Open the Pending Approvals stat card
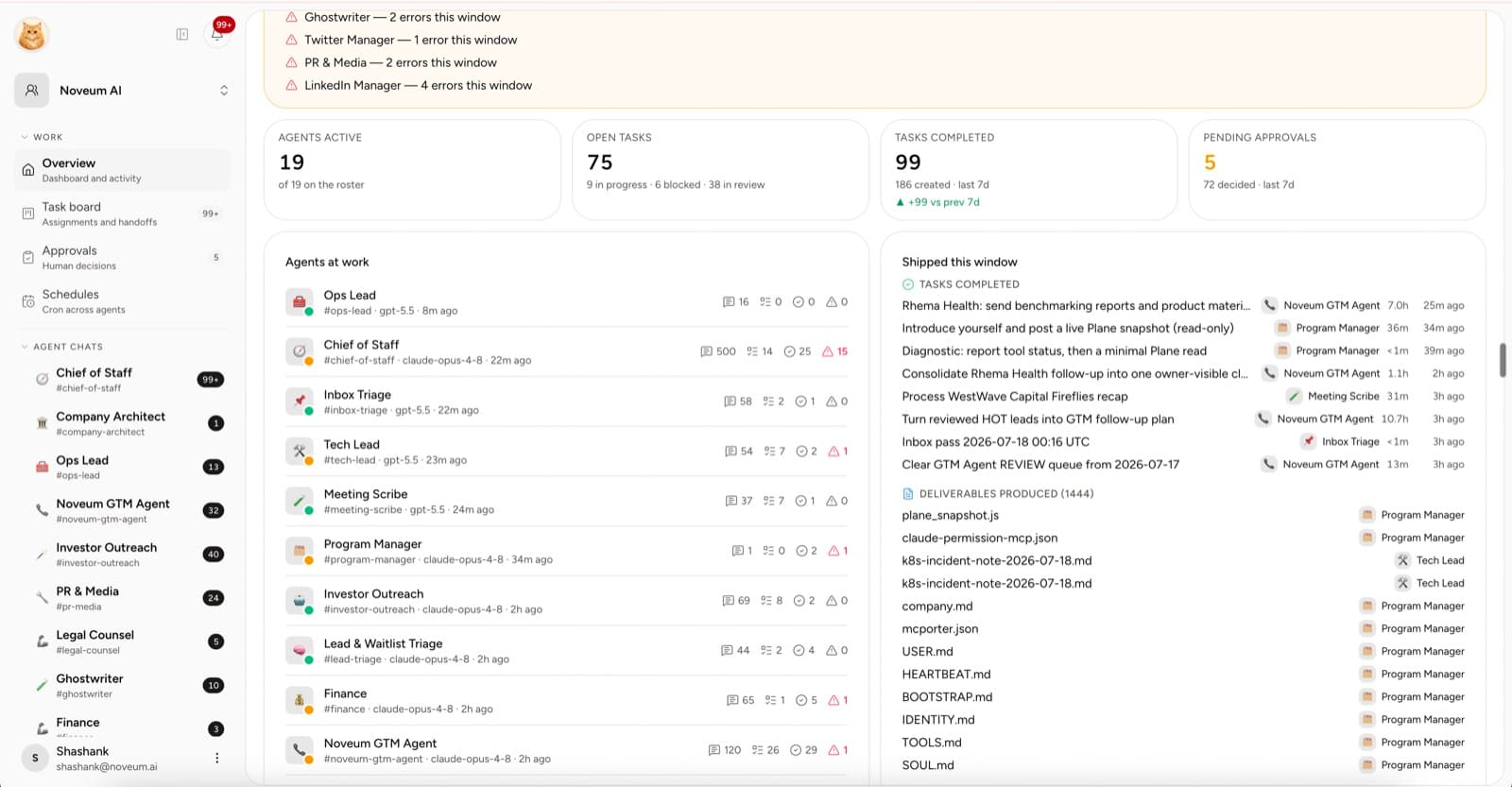The width and height of the screenshot is (1512, 787). (1336, 169)
